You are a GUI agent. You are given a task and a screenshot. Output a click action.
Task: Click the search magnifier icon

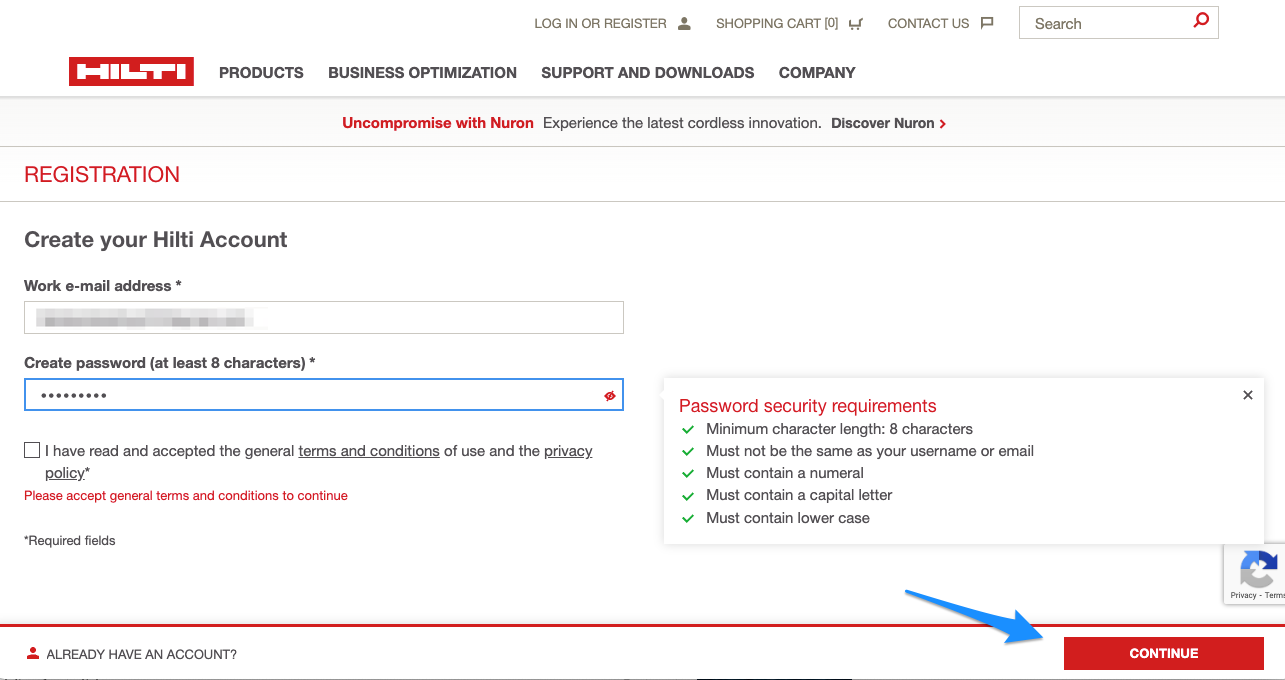[1201, 21]
